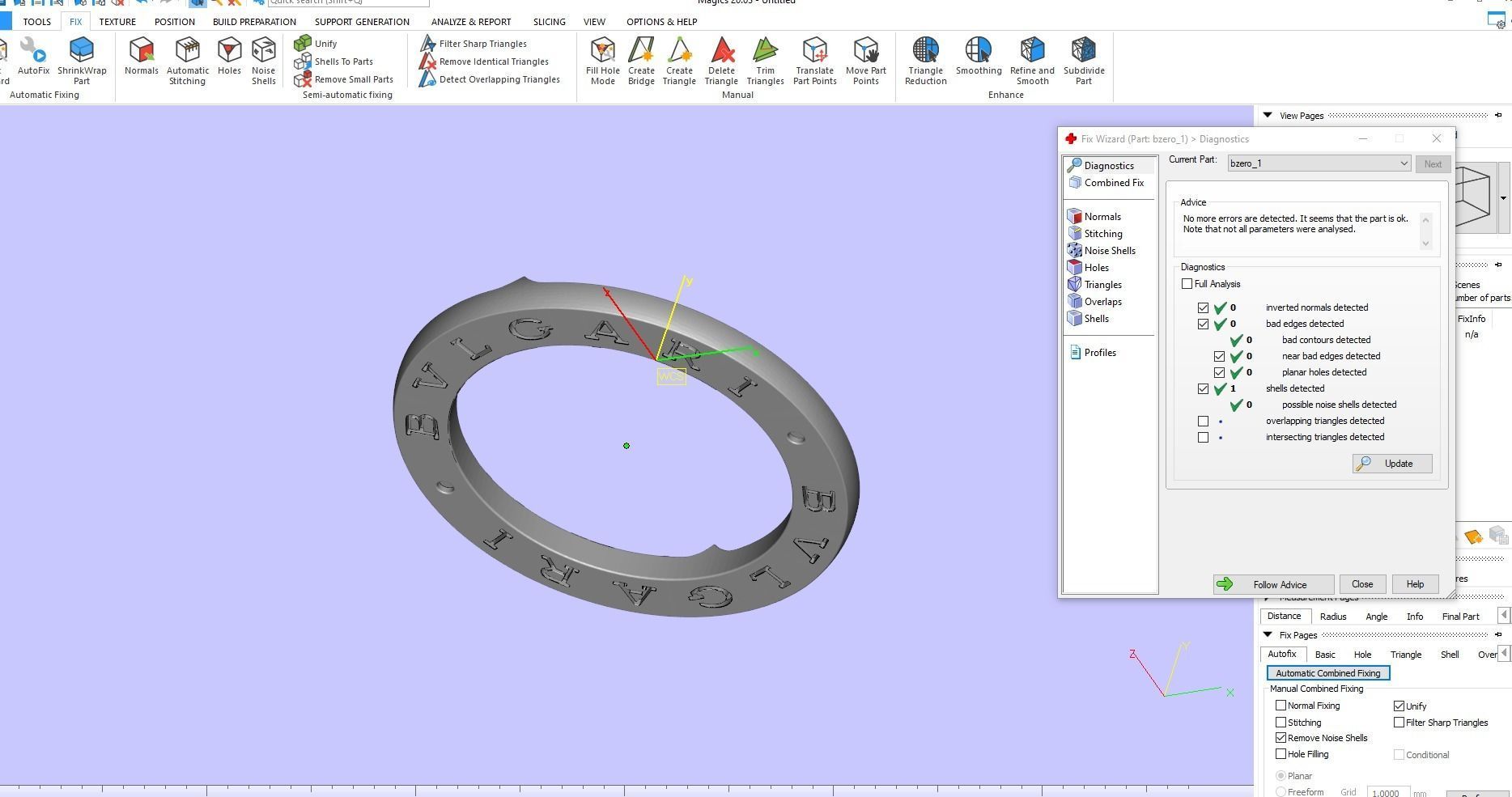Open Smoothing tool
Screen dimensions: 1512x797
(979, 57)
